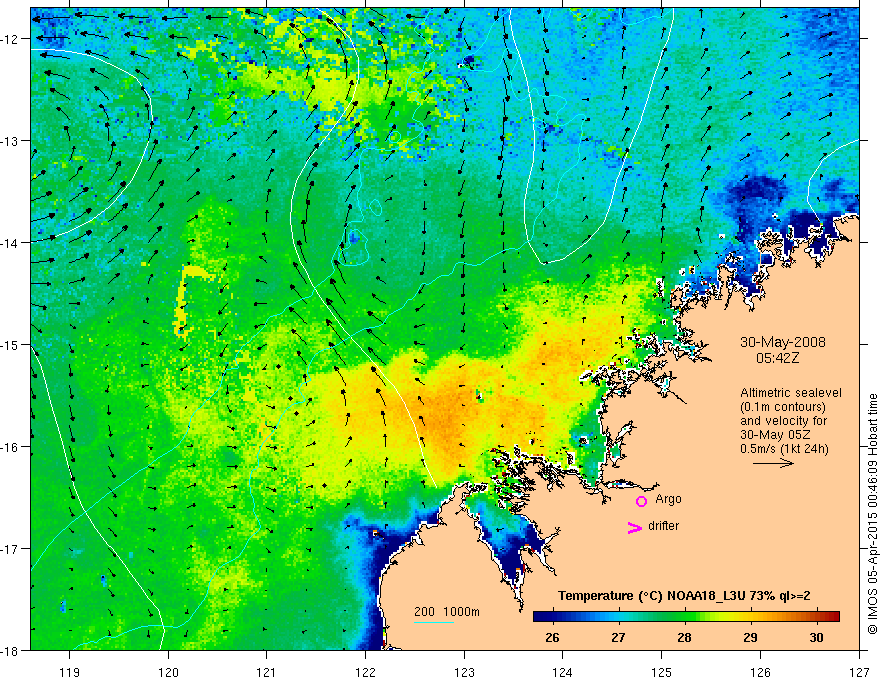This screenshot has width=880, height=680.
Task: Click the longitude axis label '125'
Action: pyautogui.click(x=662, y=672)
